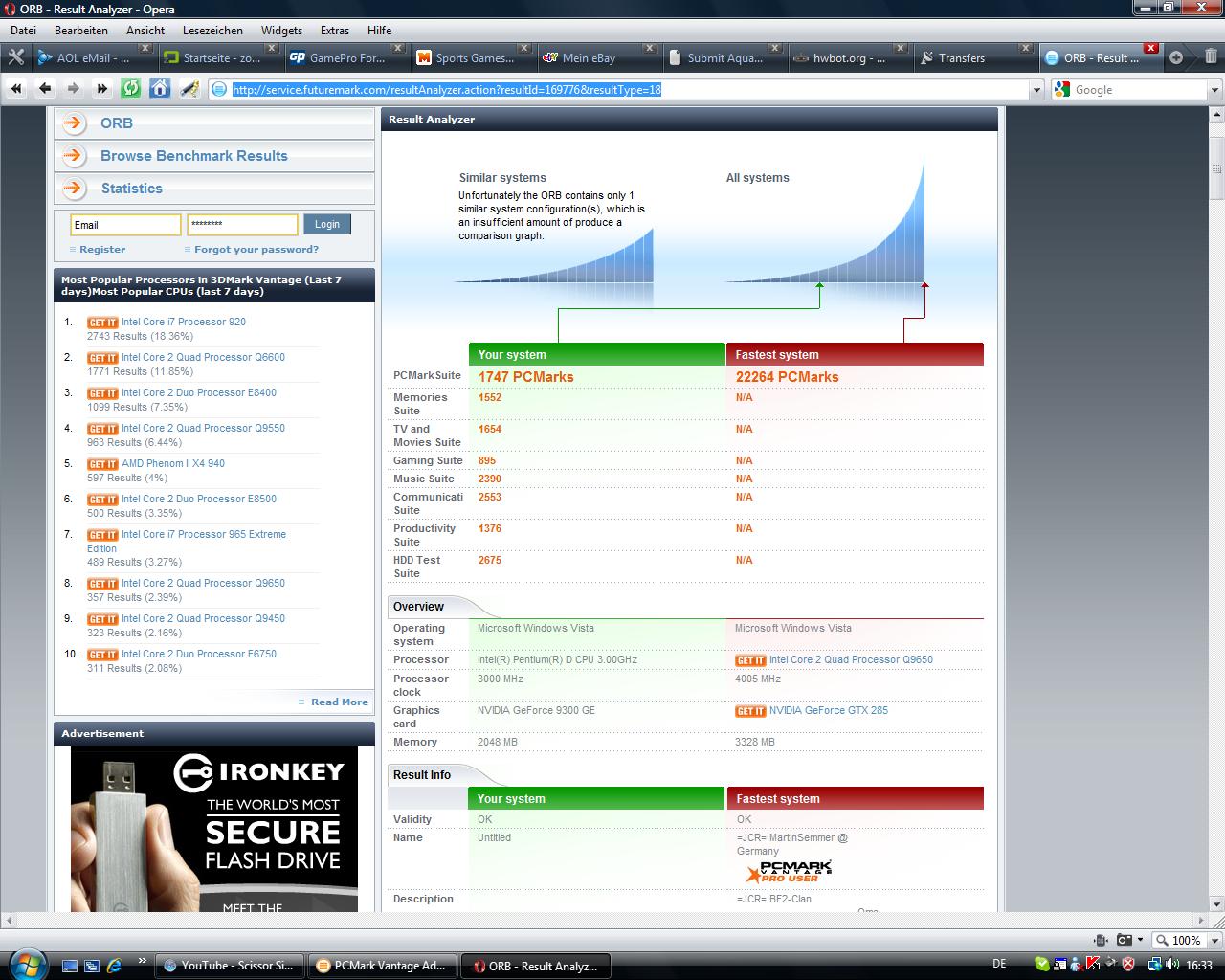
Task: Click the Kaspersky tray icon
Action: coord(1092,965)
